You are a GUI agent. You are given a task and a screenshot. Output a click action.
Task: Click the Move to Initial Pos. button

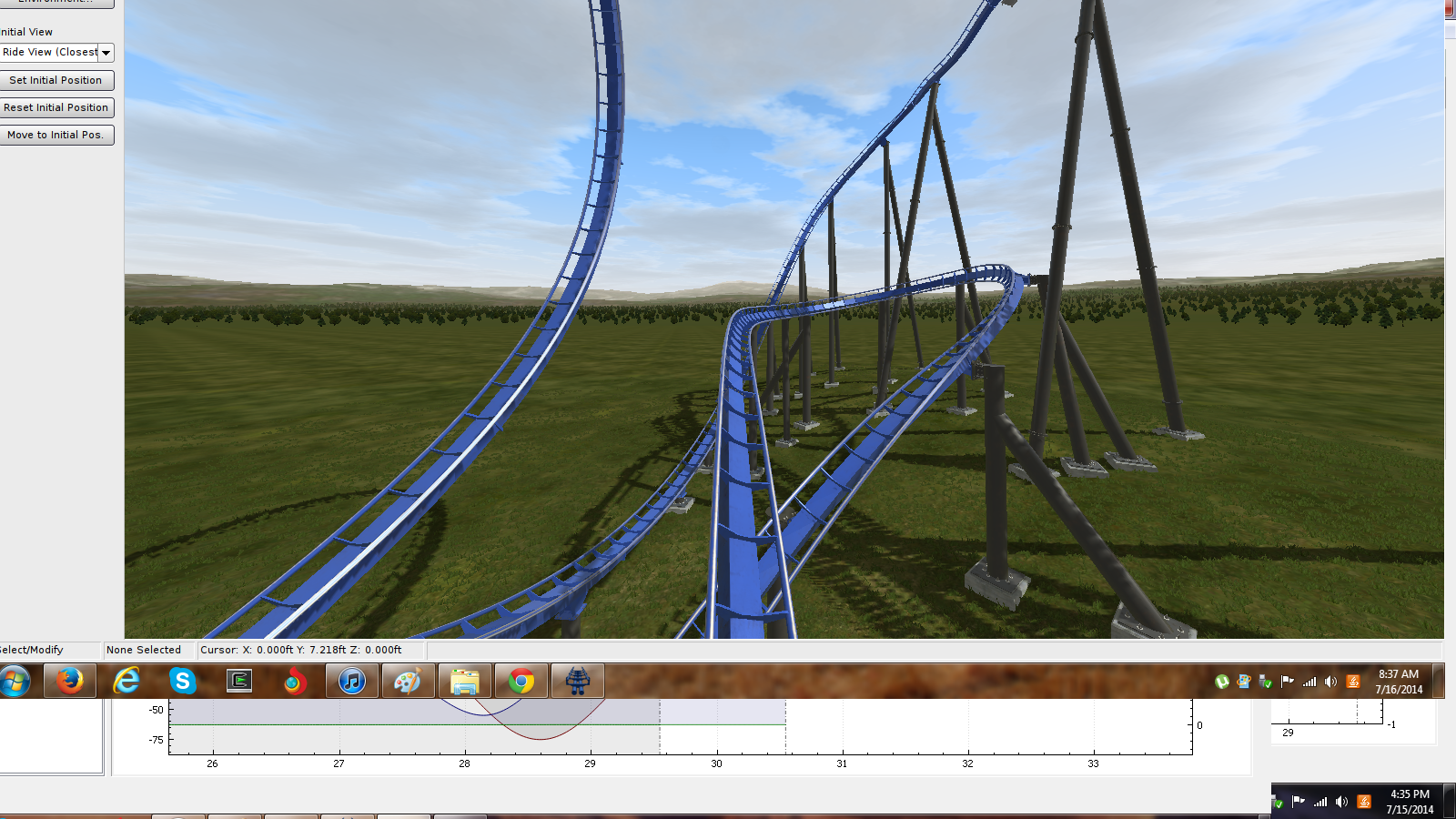56,135
